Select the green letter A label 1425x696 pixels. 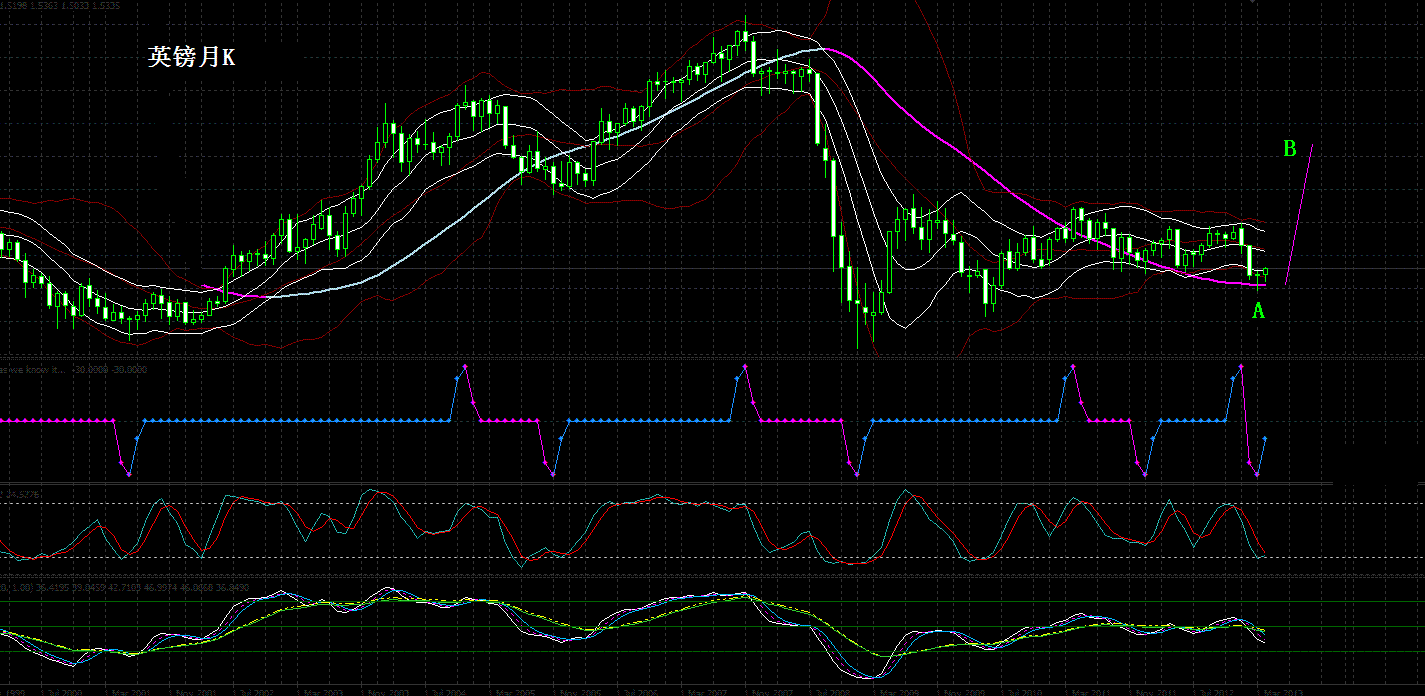1259,311
